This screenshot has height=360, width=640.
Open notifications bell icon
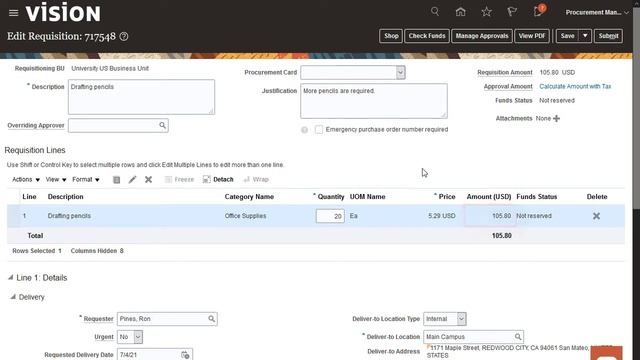pos(538,11)
